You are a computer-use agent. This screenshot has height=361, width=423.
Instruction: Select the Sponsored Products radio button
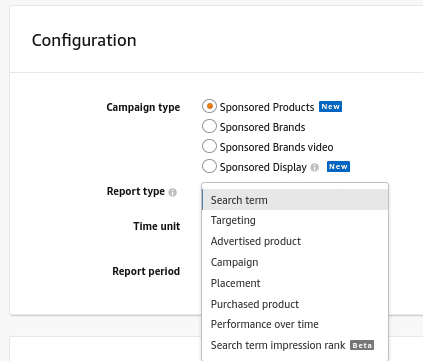209,107
